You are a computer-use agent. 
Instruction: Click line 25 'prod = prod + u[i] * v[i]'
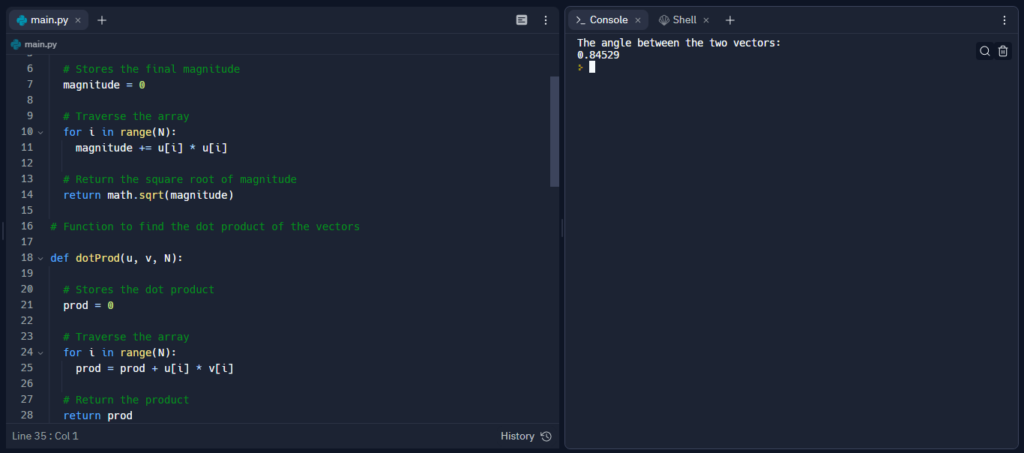coord(155,369)
